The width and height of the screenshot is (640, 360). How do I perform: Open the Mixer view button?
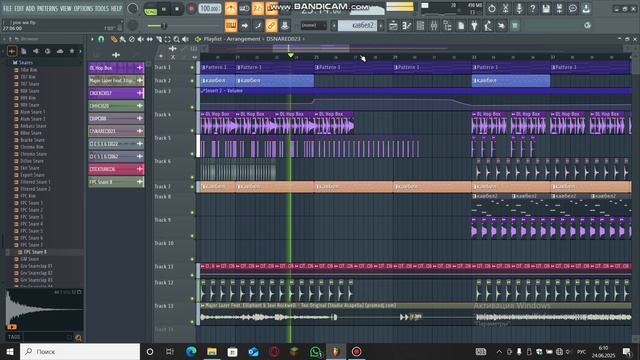pyautogui.click(x=434, y=26)
